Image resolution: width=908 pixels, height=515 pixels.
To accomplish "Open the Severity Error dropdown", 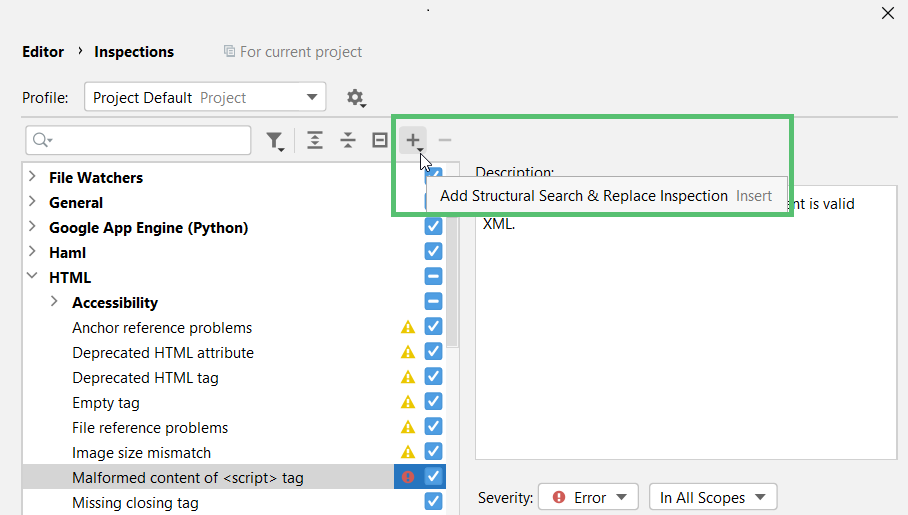I will pos(588,497).
